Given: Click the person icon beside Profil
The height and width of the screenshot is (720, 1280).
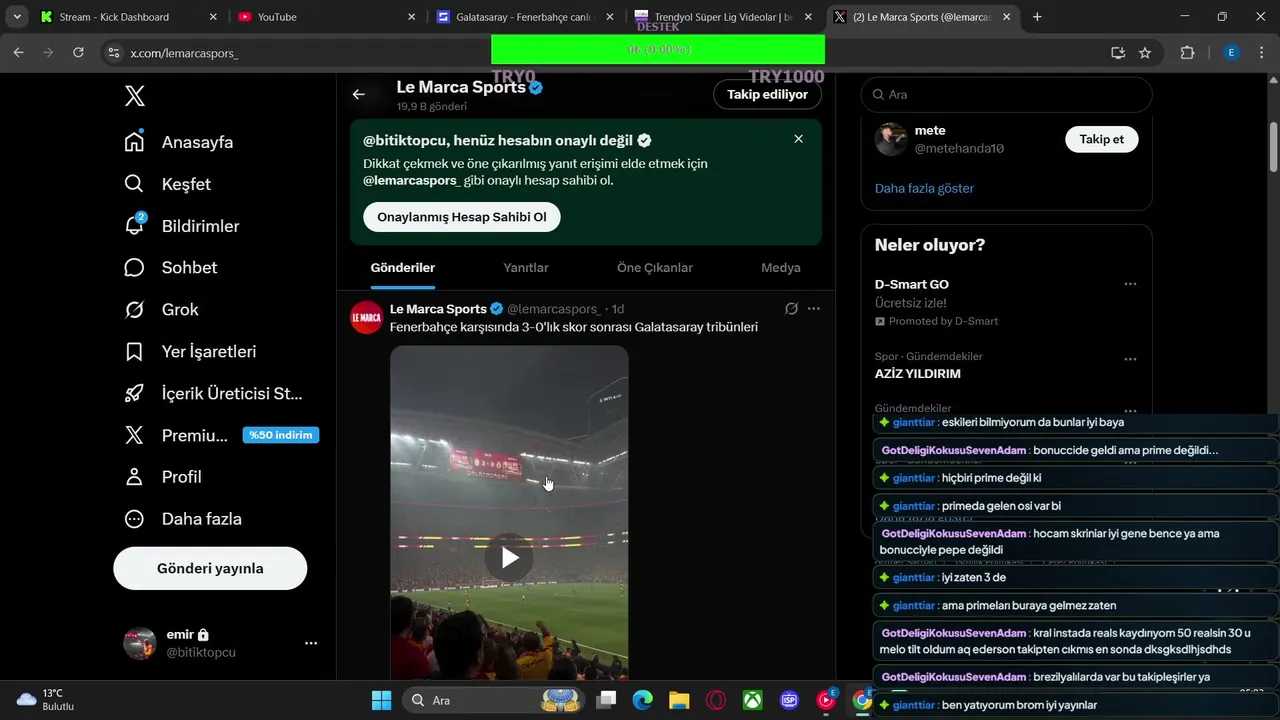Looking at the screenshot, I should tap(134, 477).
